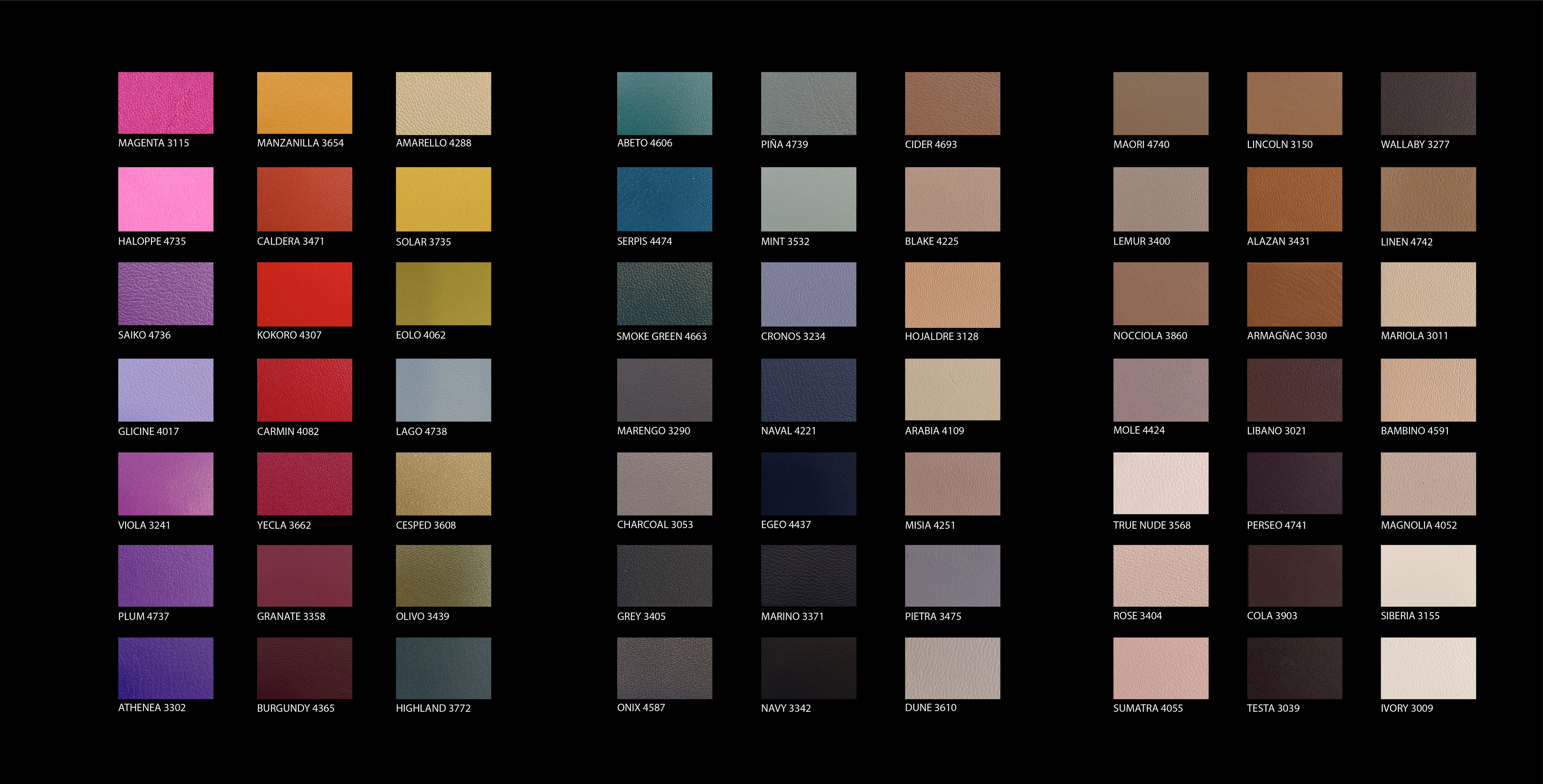Click the Ivory 3009 swatch
Viewport: 1543px width, 784px height.
click(1428, 668)
